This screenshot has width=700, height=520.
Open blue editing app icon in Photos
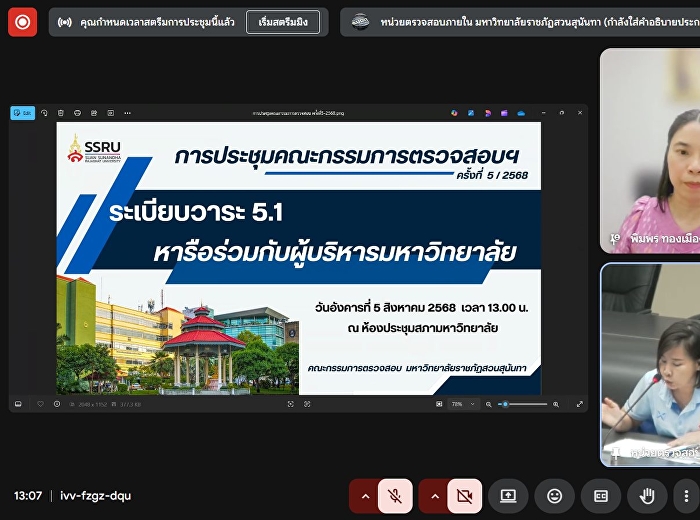coord(471,113)
